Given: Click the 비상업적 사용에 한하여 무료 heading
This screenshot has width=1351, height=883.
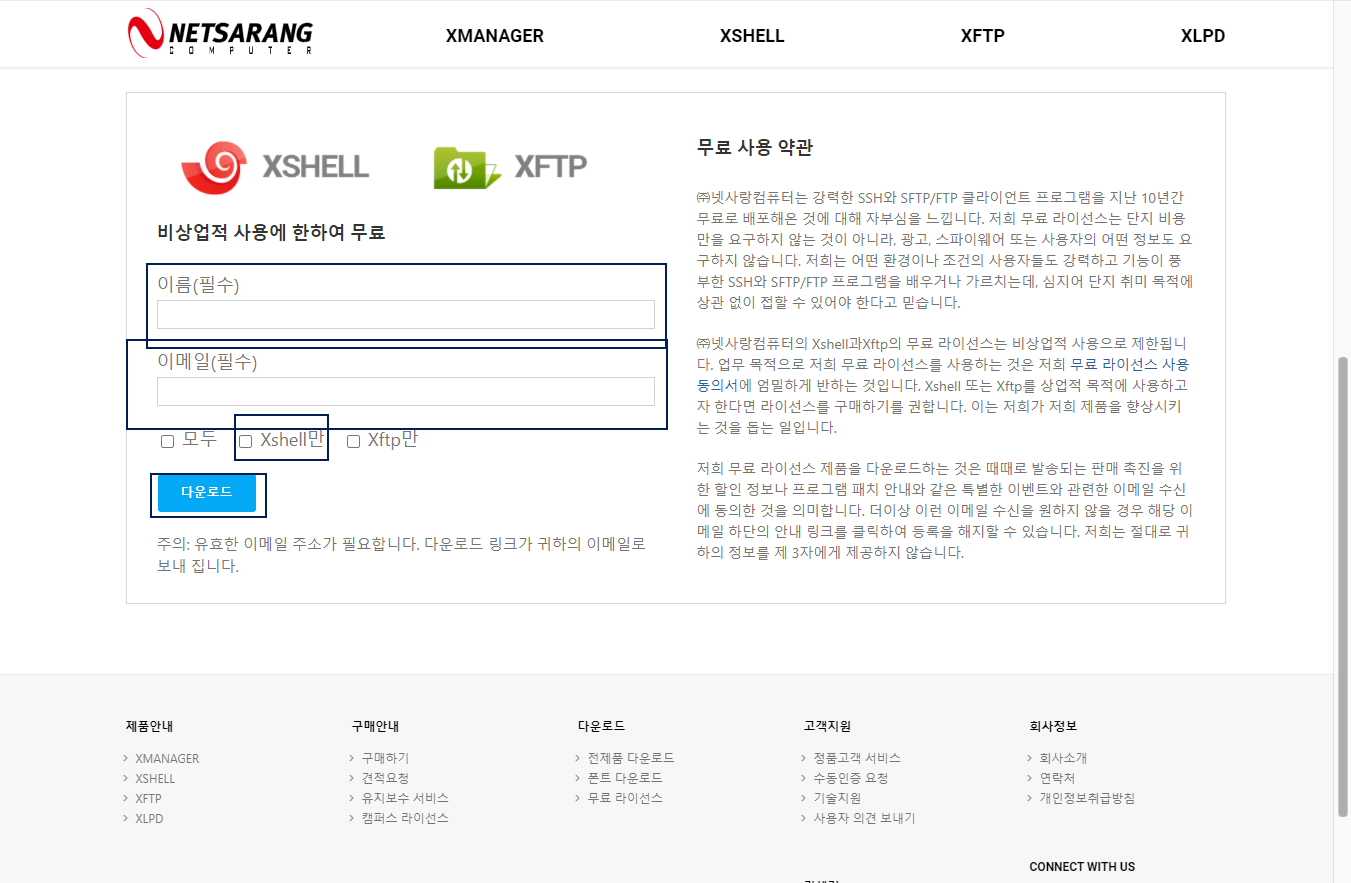Looking at the screenshot, I should click(271, 233).
